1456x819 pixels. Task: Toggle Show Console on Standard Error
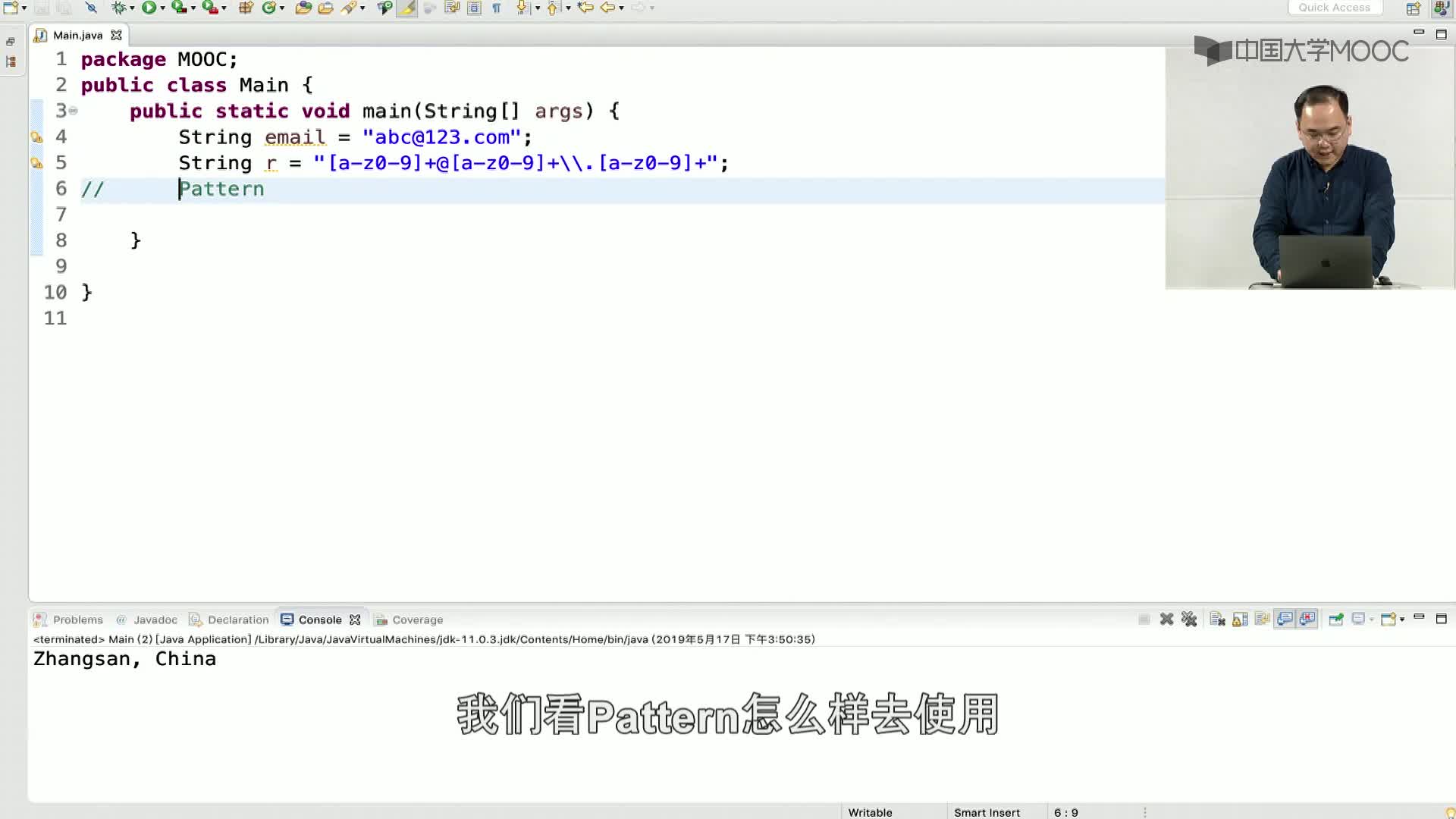[1307, 620]
